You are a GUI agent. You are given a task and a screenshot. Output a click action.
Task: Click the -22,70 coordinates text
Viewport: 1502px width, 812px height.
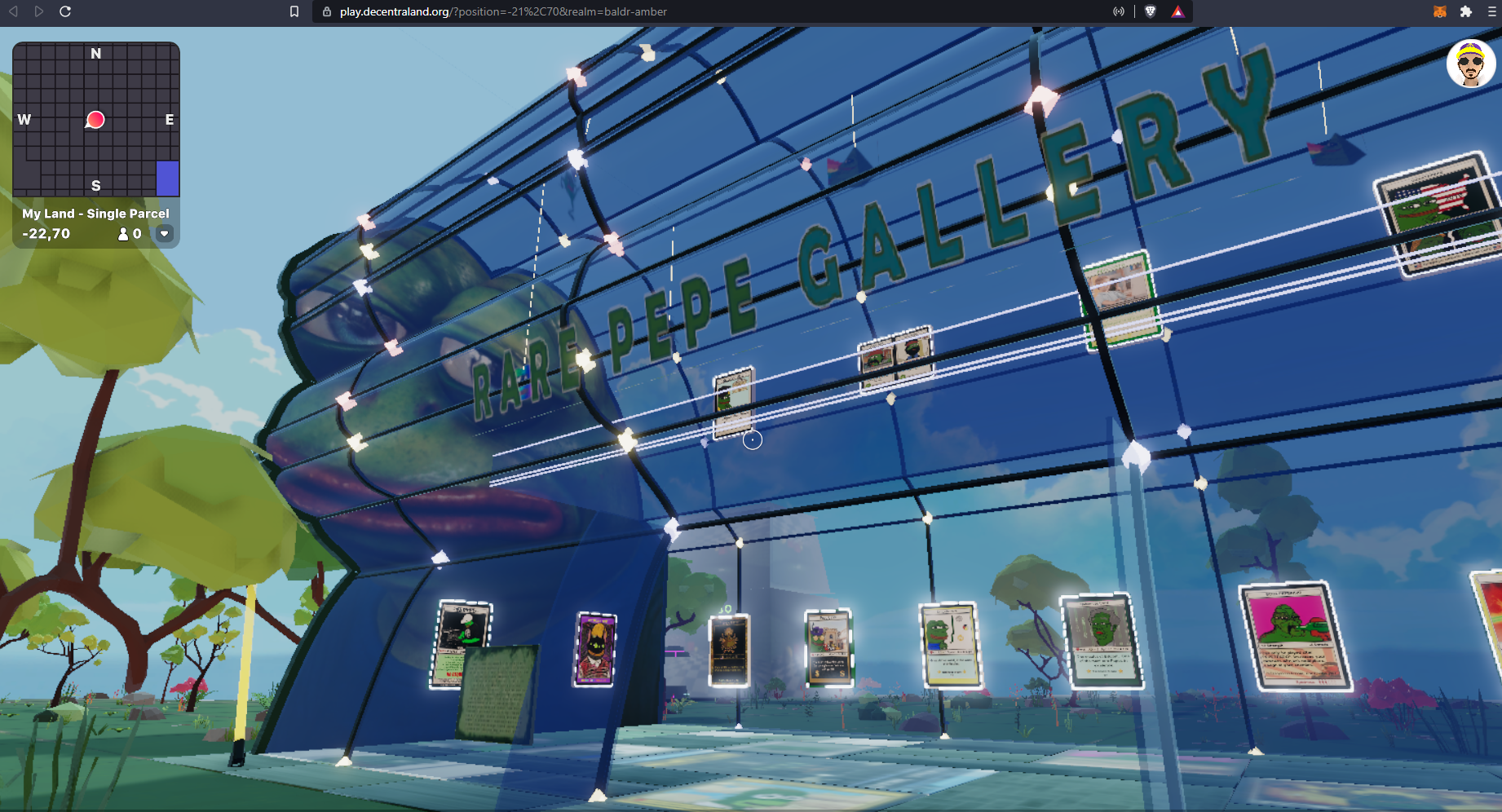point(46,234)
